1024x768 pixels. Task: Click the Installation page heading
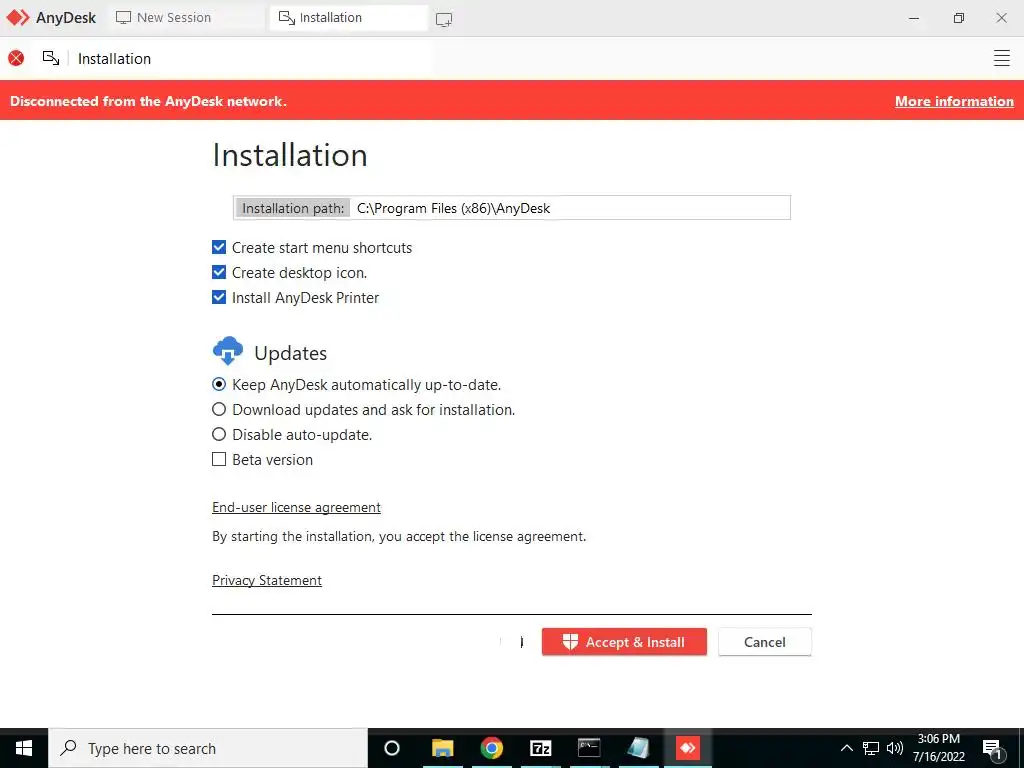coord(290,155)
